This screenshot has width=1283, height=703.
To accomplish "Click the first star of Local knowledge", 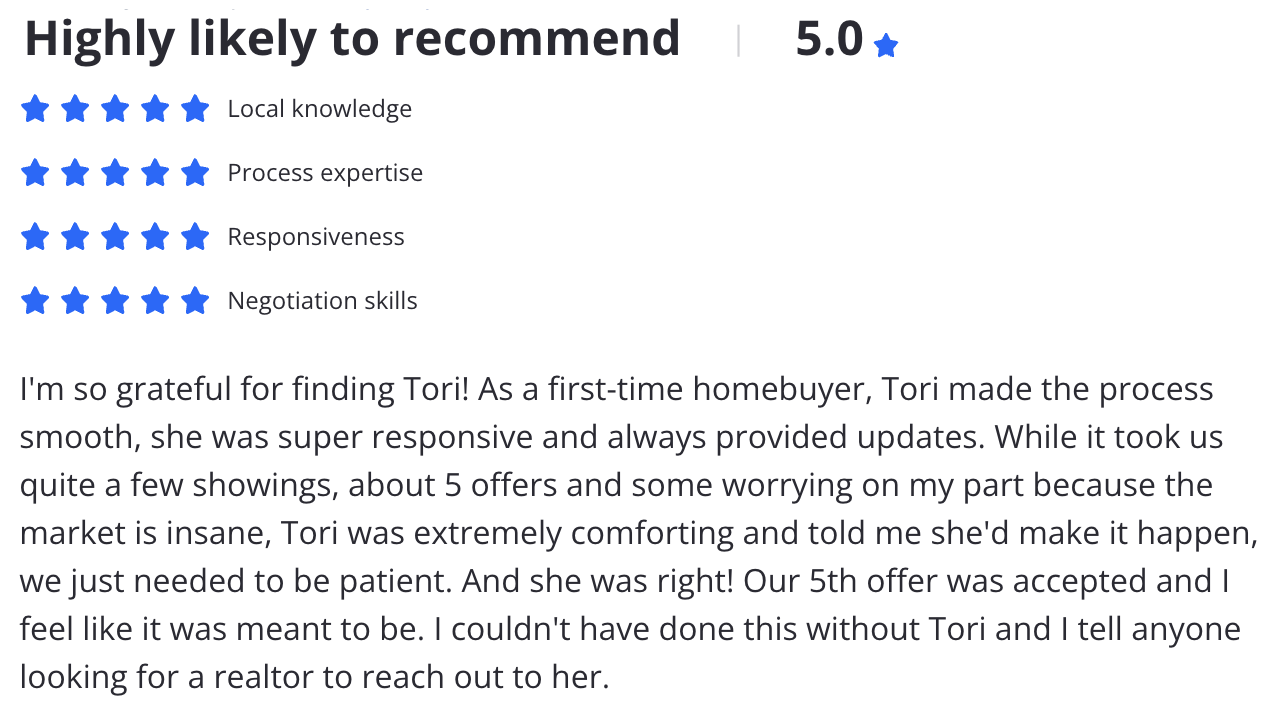I will (x=35, y=108).
